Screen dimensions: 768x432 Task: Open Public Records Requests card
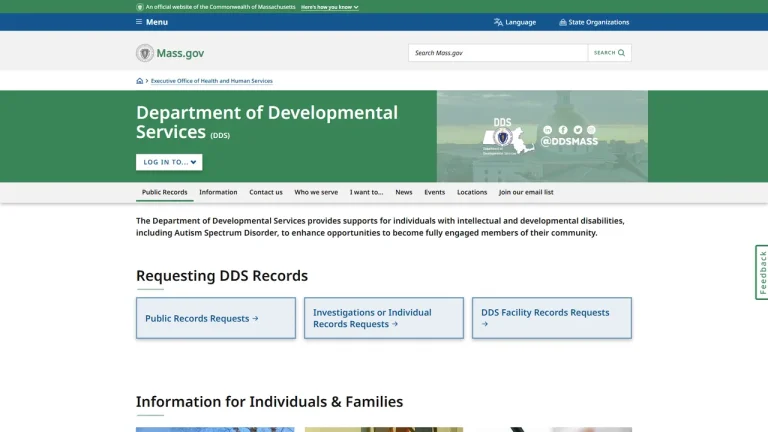216,318
